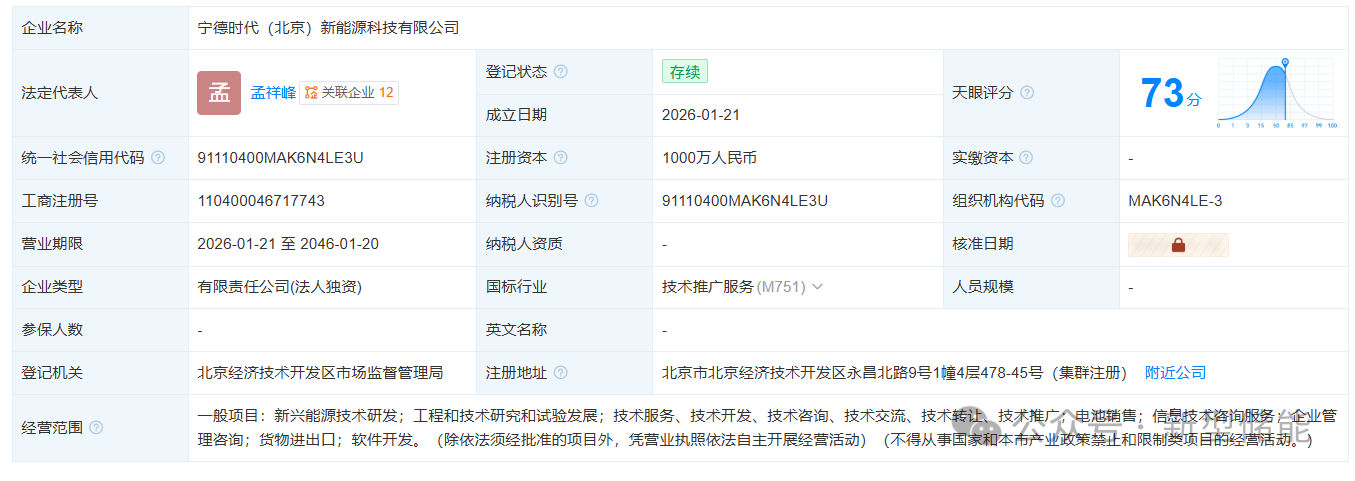The image size is (1355, 481).
Task: Click the 孟 avatar of the legal representative
Action: click(x=219, y=93)
